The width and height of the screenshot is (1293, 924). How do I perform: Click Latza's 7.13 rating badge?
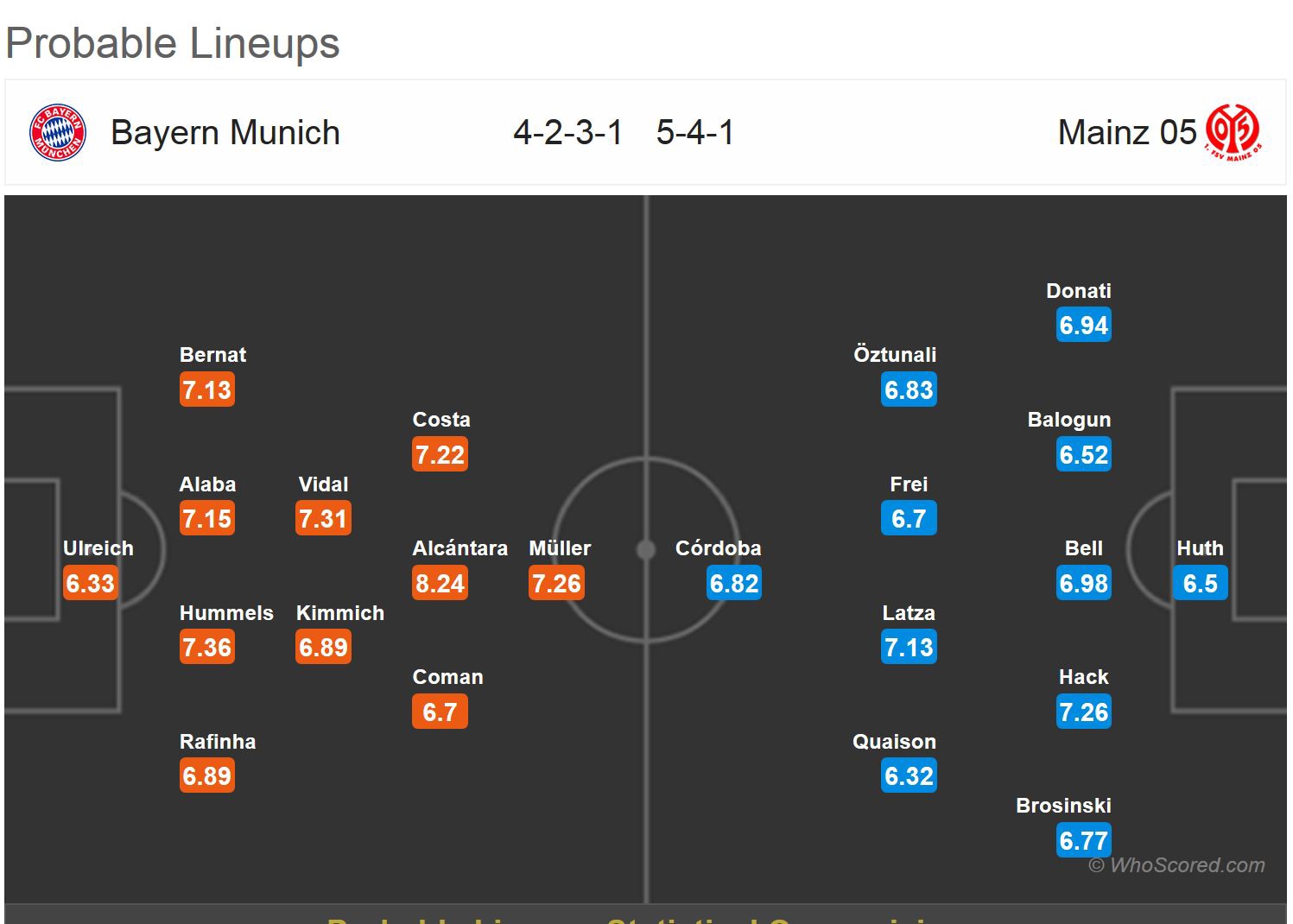(909, 648)
